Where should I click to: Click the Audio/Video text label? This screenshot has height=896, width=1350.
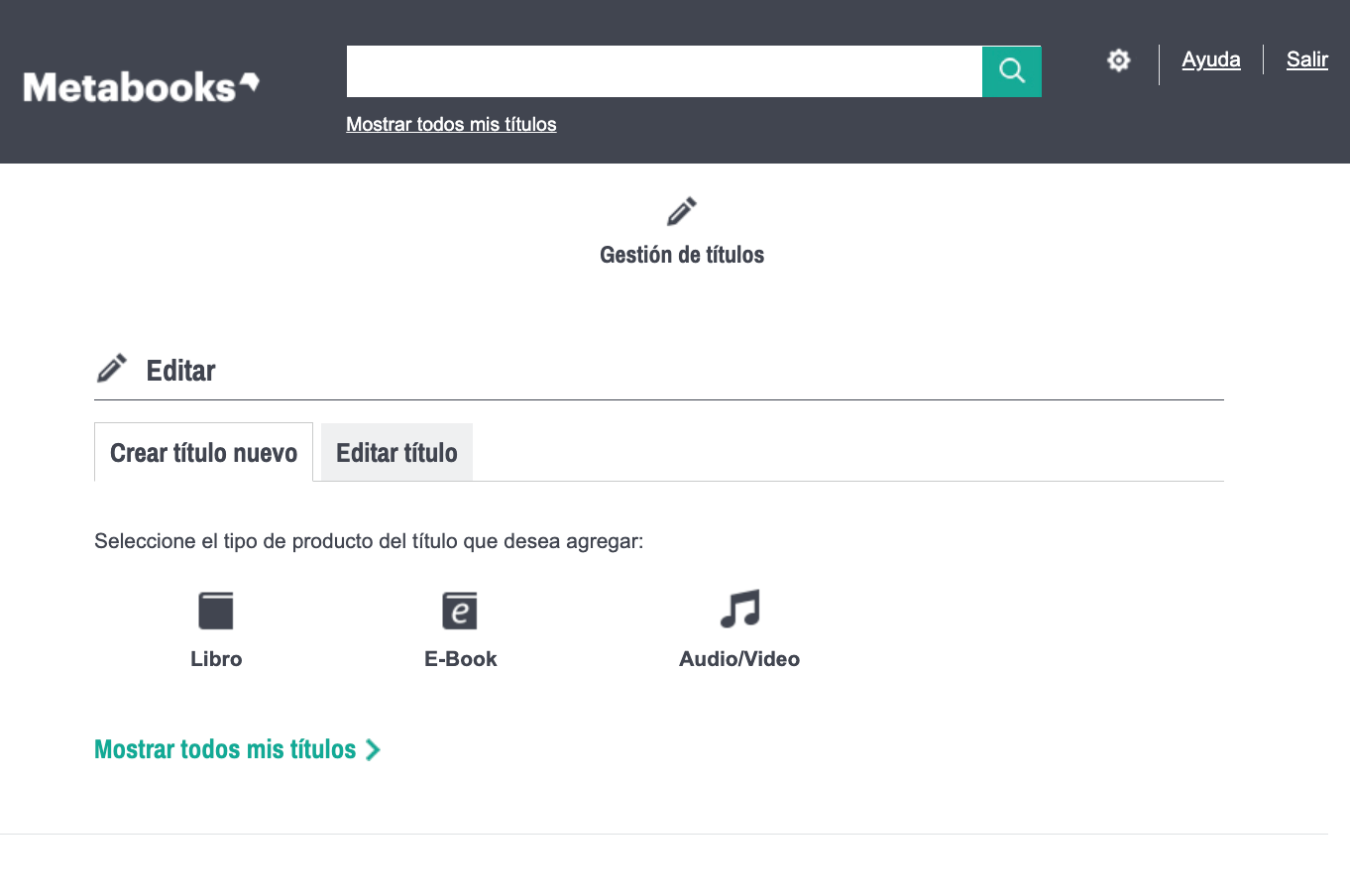(x=739, y=659)
